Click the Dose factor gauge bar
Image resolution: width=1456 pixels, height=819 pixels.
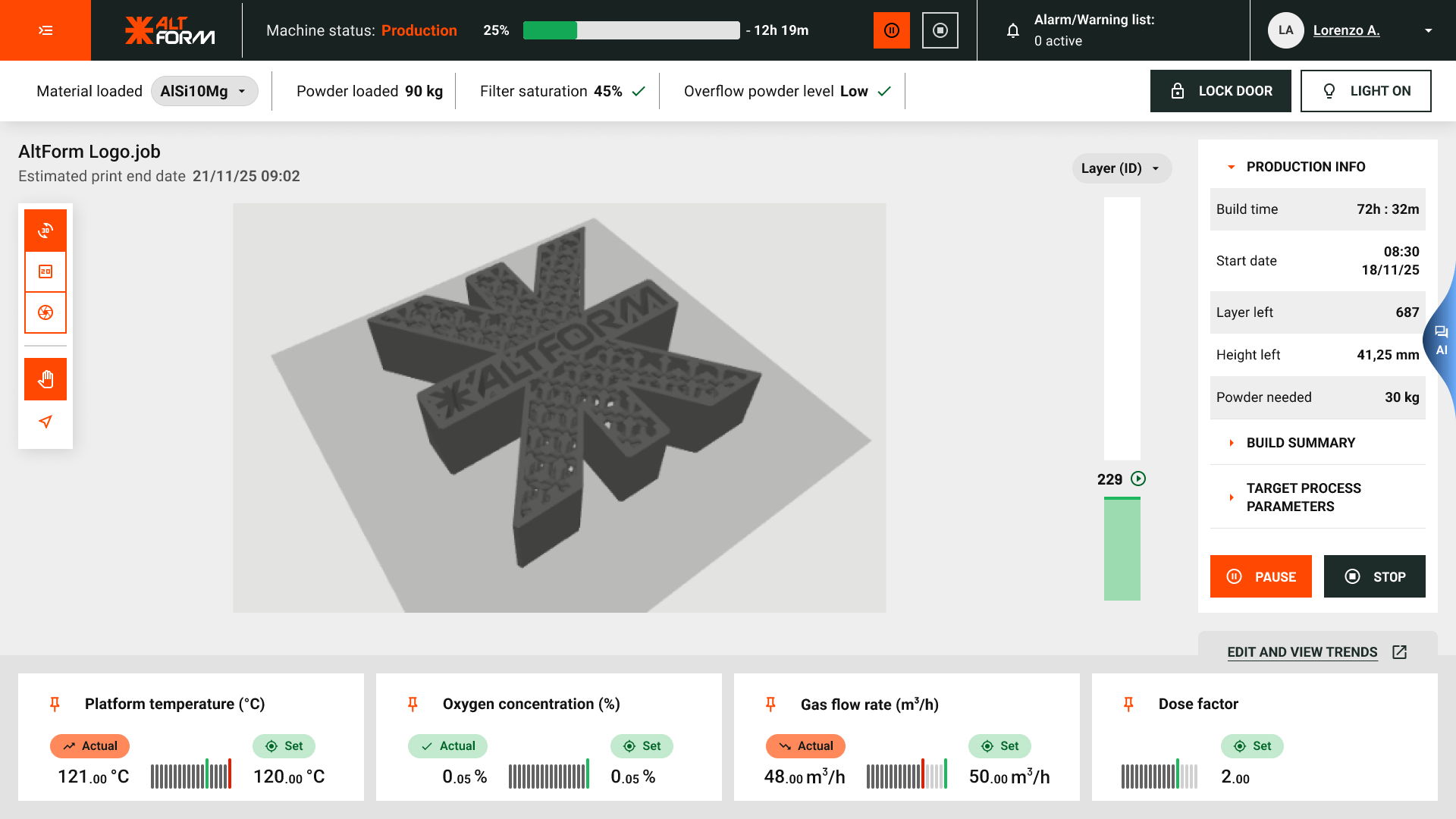[x=1159, y=775]
